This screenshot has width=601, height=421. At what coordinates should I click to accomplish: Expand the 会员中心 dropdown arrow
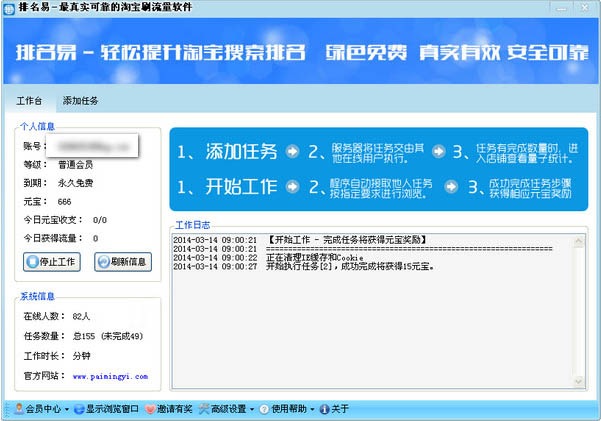click(x=67, y=409)
